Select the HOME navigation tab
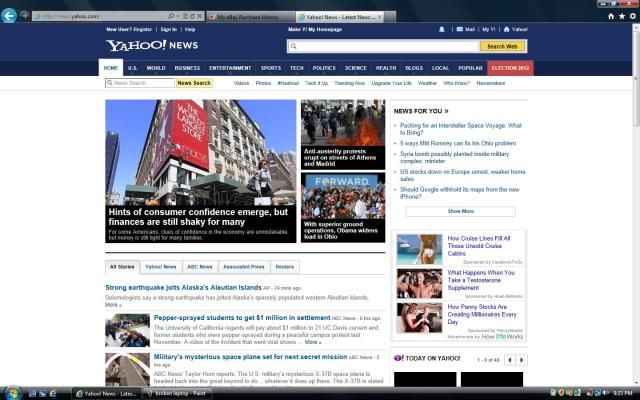Screen dimensions: 640x400 111,68
